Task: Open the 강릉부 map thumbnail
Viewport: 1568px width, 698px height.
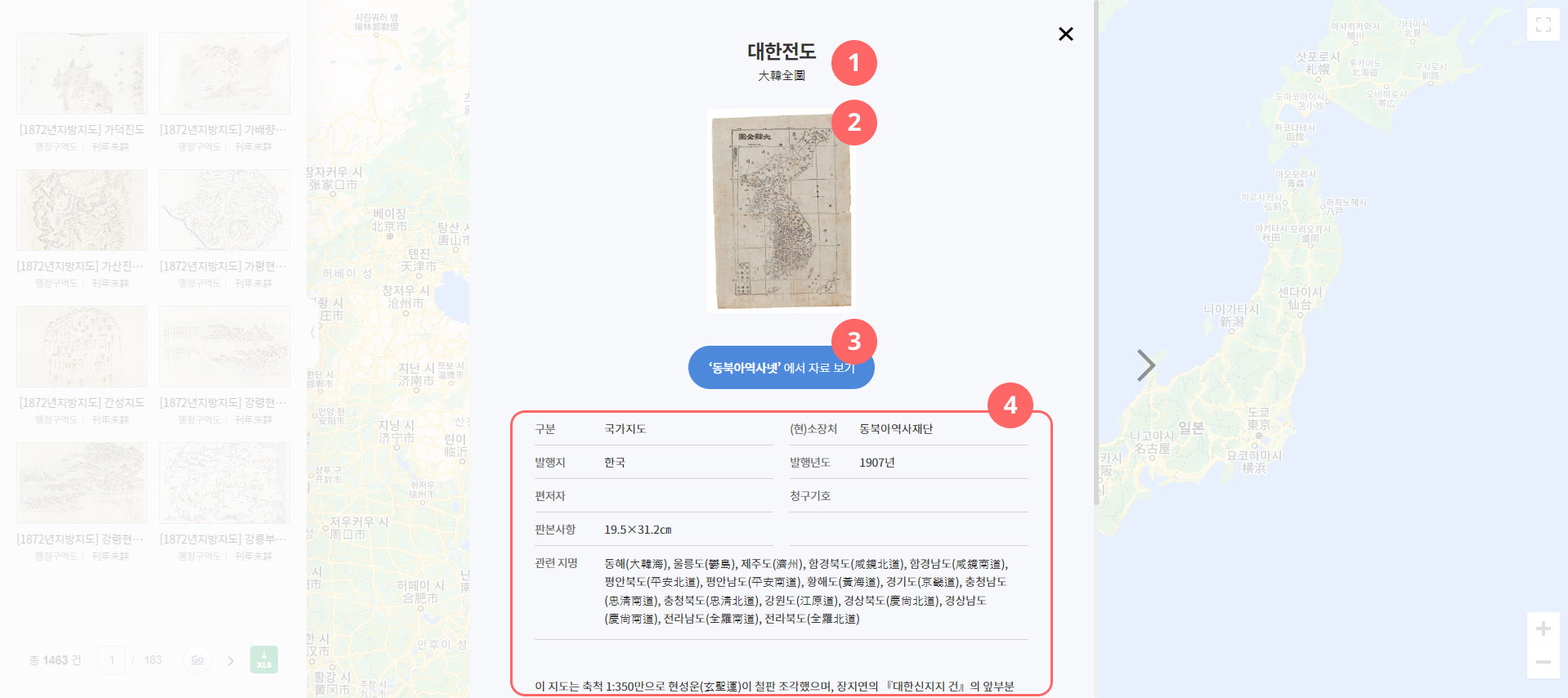Action: 225,483
